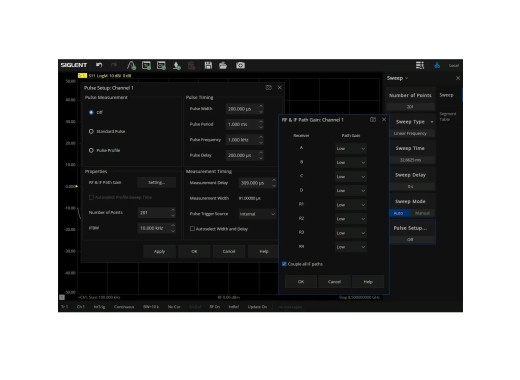Set Sweep Mode to Manual
This screenshot has height=380, width=520.
[x=422, y=213]
